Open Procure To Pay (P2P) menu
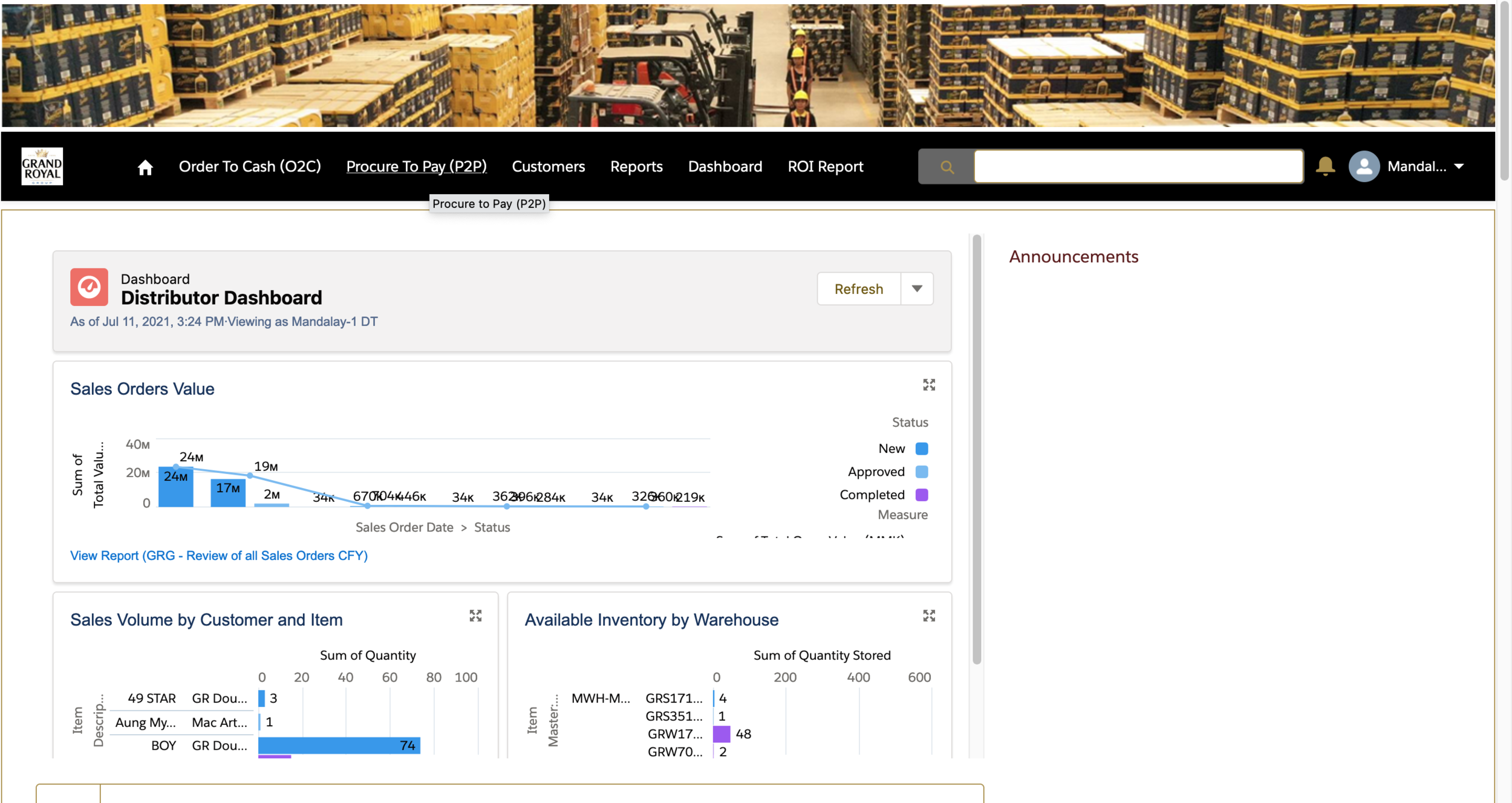 (x=416, y=166)
